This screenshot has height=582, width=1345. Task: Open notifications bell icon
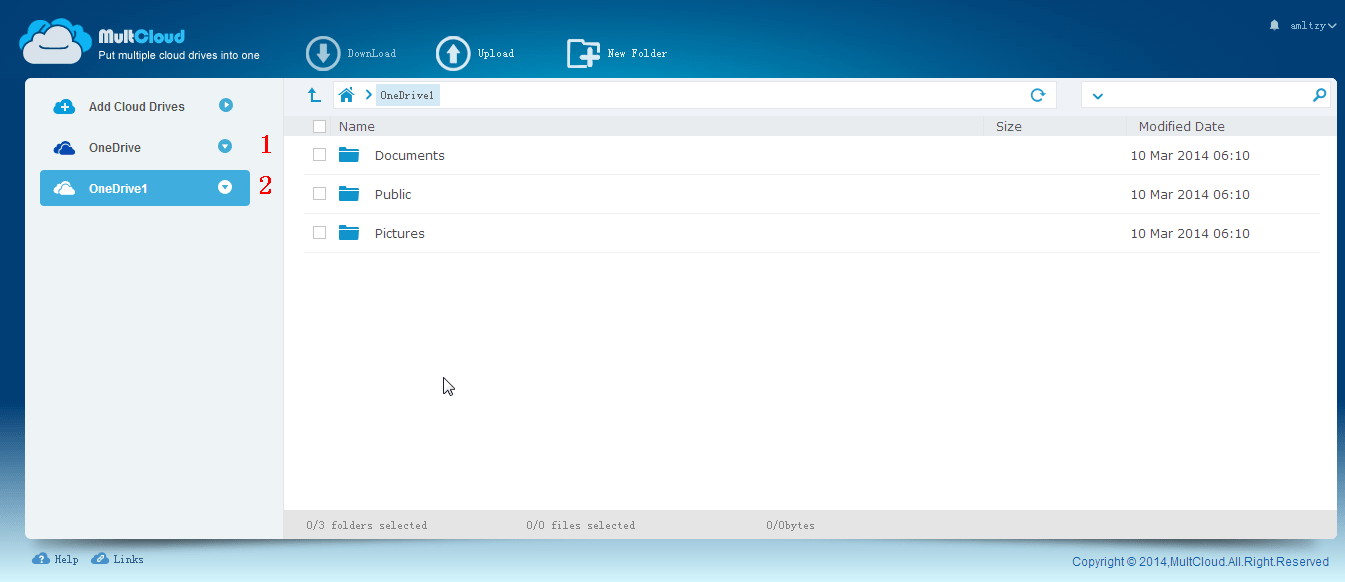[1274, 25]
